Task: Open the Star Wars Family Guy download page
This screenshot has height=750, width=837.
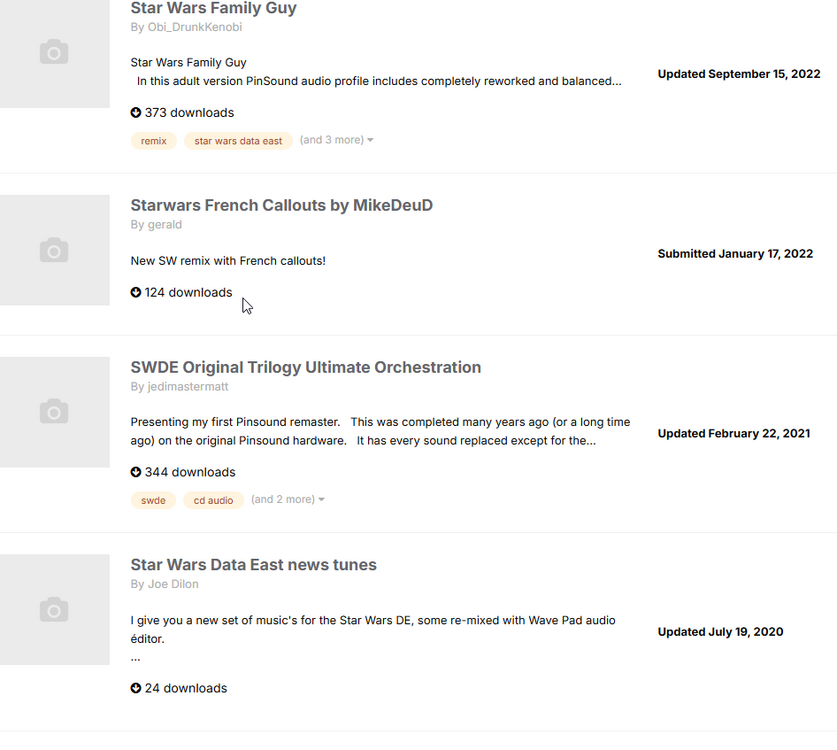Action: tap(213, 8)
